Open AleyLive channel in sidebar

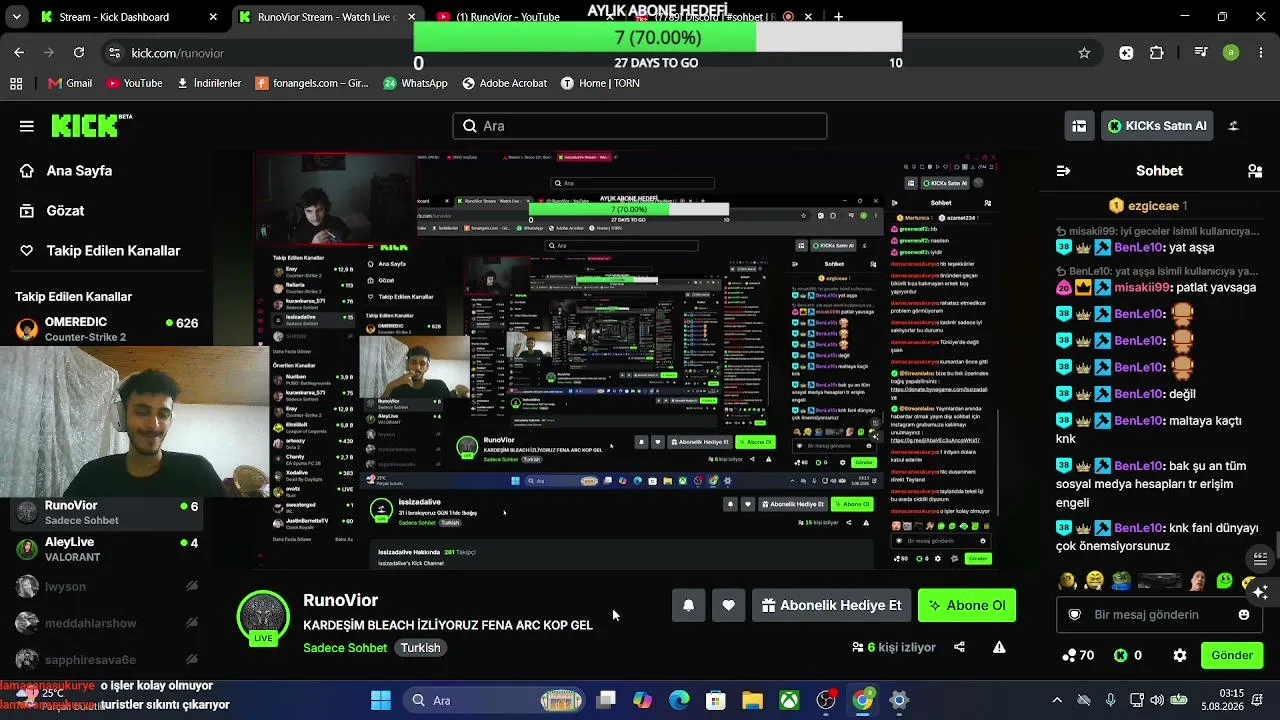coord(106,549)
